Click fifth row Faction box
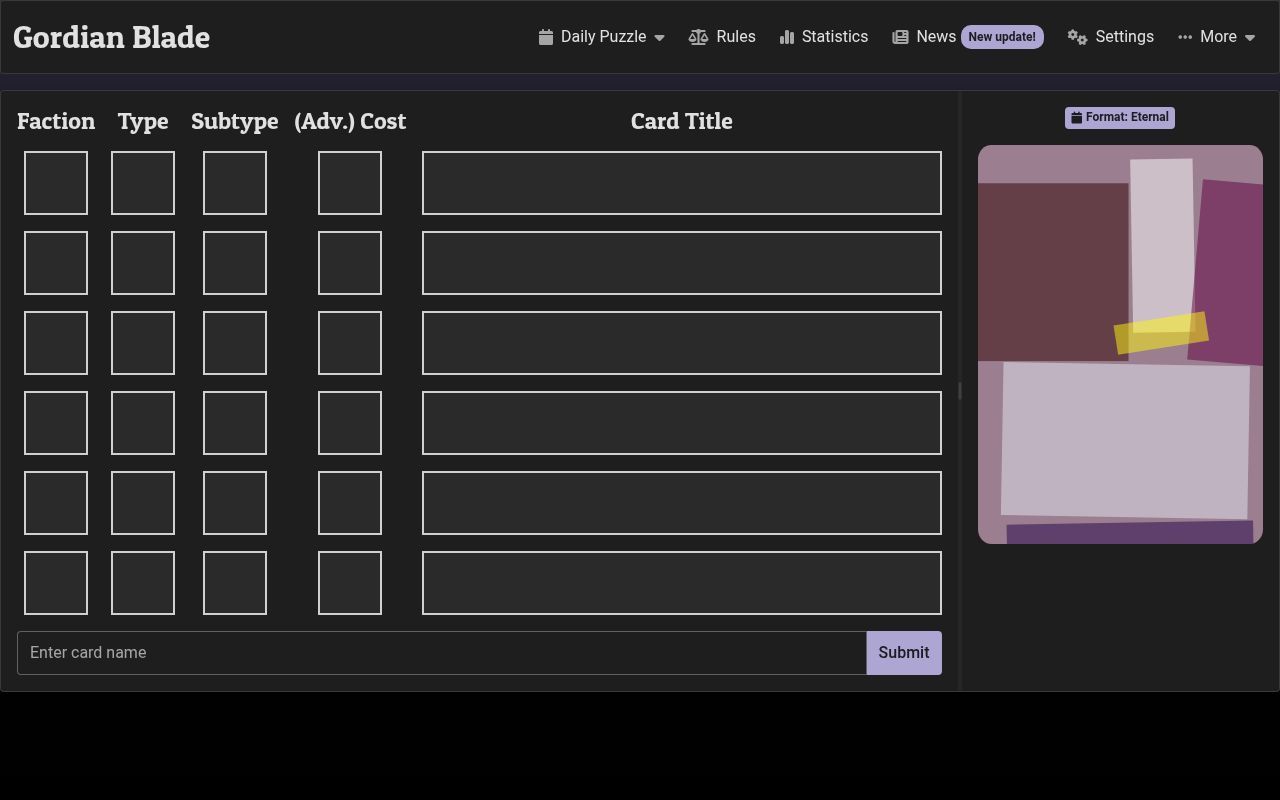1280x800 pixels. 56,503
